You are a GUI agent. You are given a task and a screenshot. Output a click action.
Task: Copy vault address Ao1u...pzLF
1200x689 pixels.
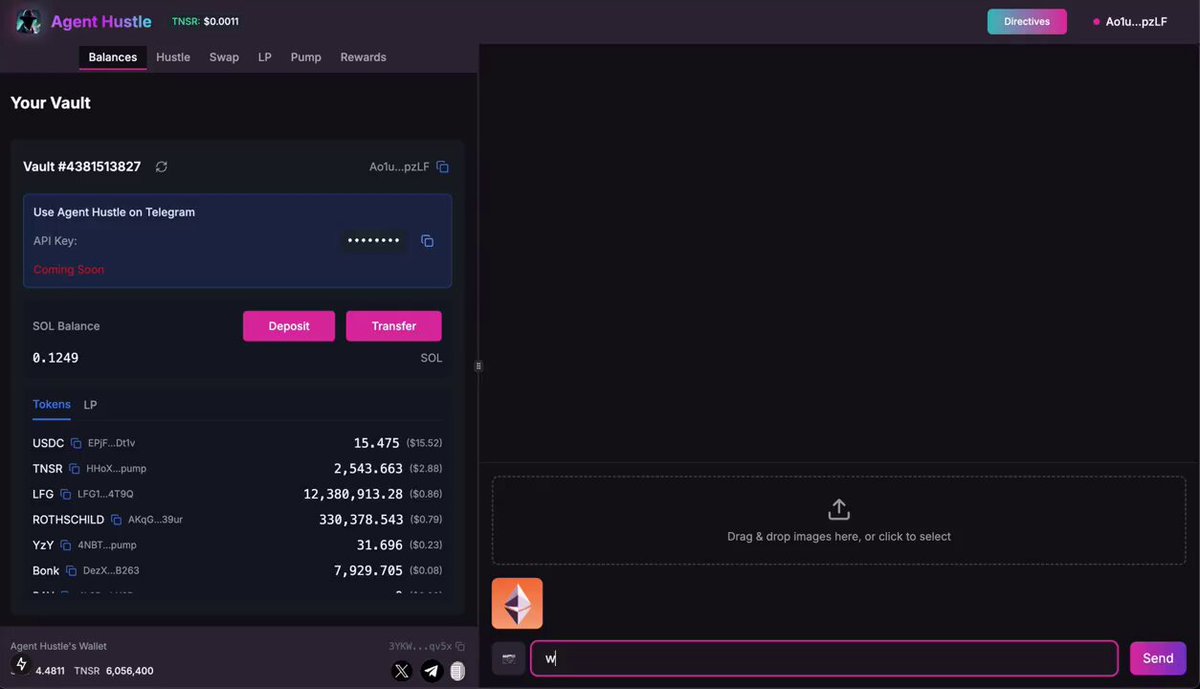[443, 167]
